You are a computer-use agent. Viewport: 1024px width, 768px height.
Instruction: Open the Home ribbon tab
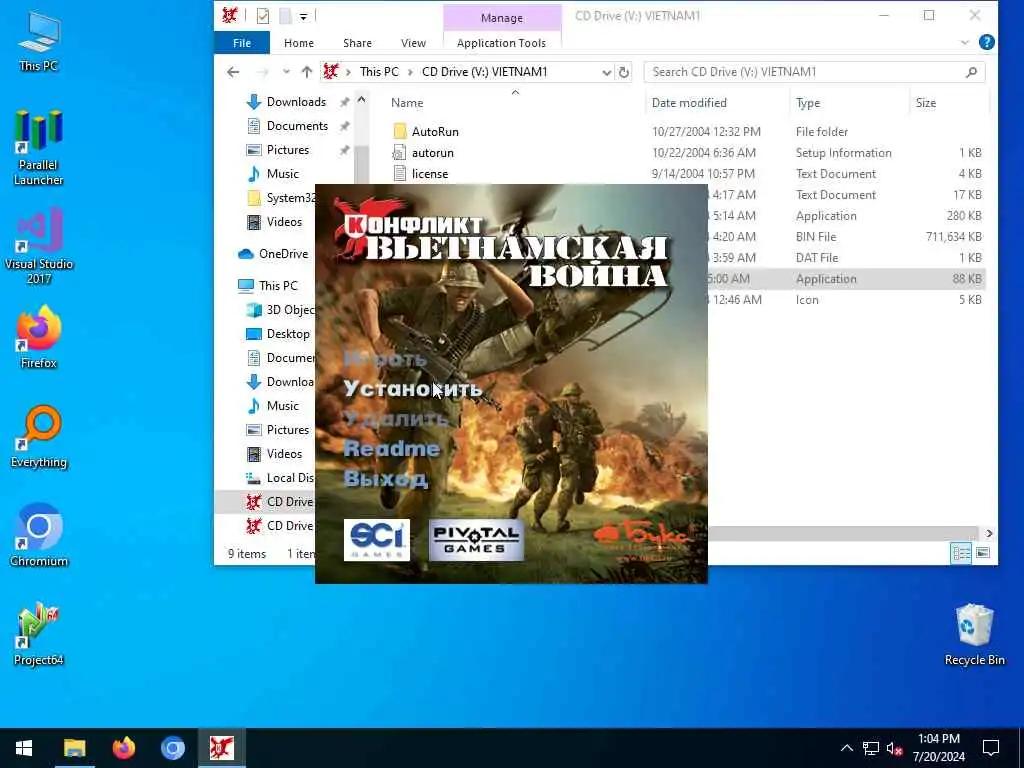point(298,43)
